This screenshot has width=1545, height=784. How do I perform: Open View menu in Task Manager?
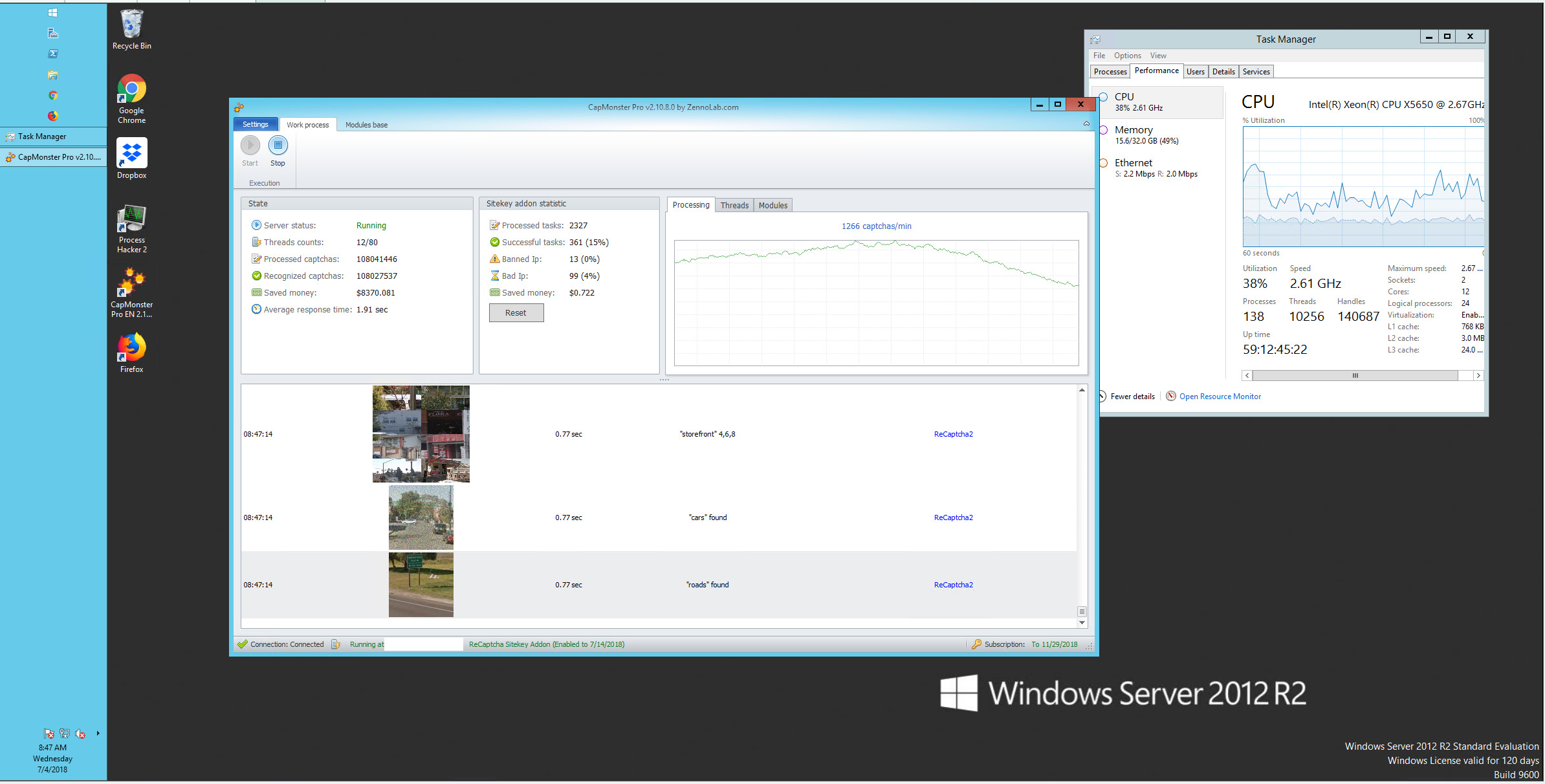coord(1158,56)
